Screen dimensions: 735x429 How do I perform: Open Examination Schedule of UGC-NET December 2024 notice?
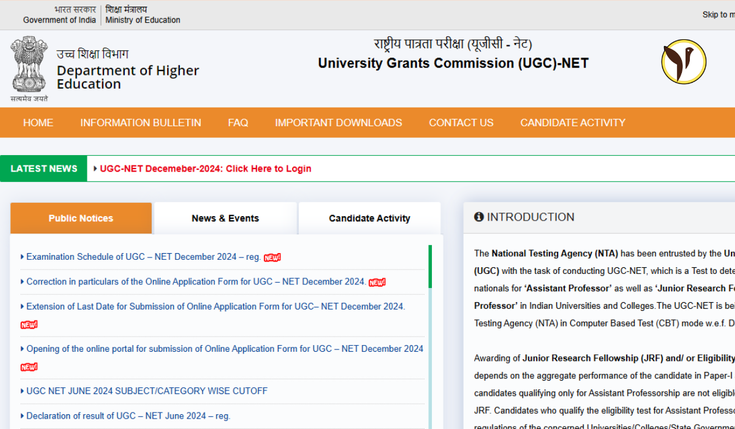pos(143,257)
